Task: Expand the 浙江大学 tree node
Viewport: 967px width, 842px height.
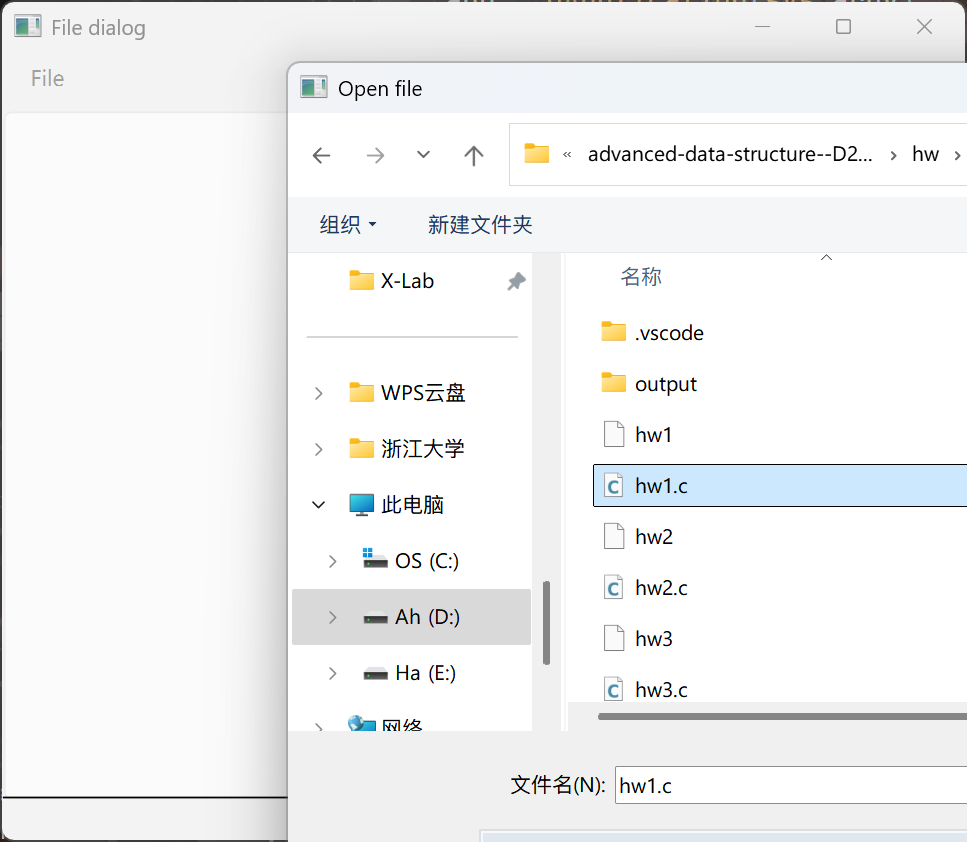Action: (319, 450)
